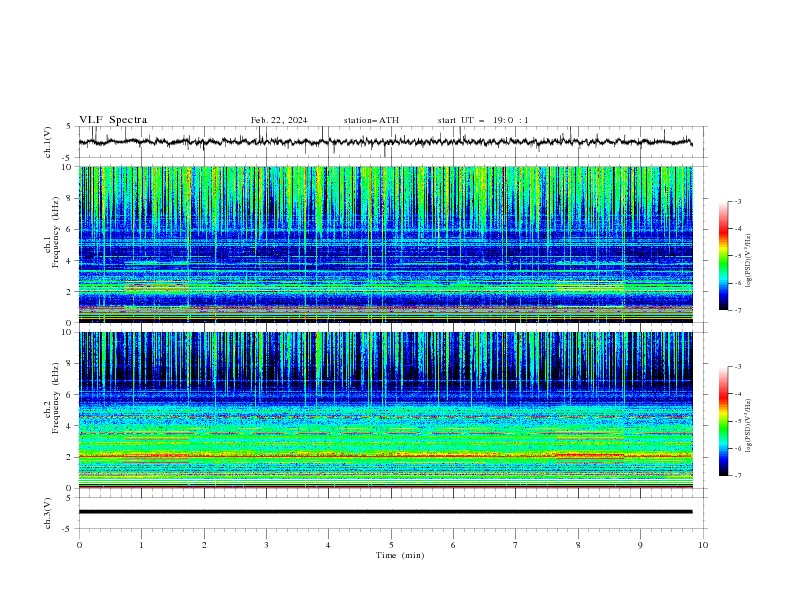
Task: Click the "ch.1(V)" waveform axis label
Action: (x=48, y=142)
